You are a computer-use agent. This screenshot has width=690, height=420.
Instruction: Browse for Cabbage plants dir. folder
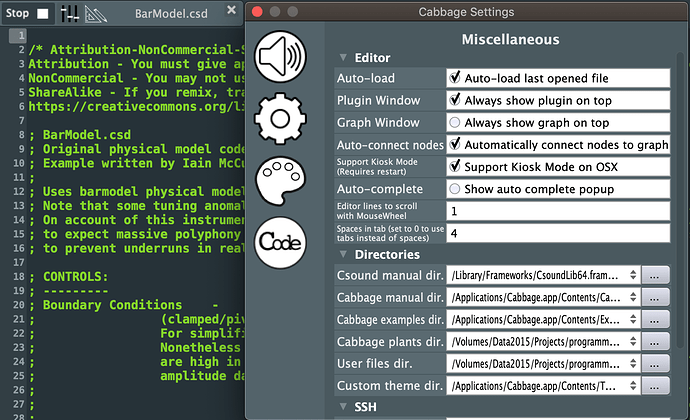(655, 341)
